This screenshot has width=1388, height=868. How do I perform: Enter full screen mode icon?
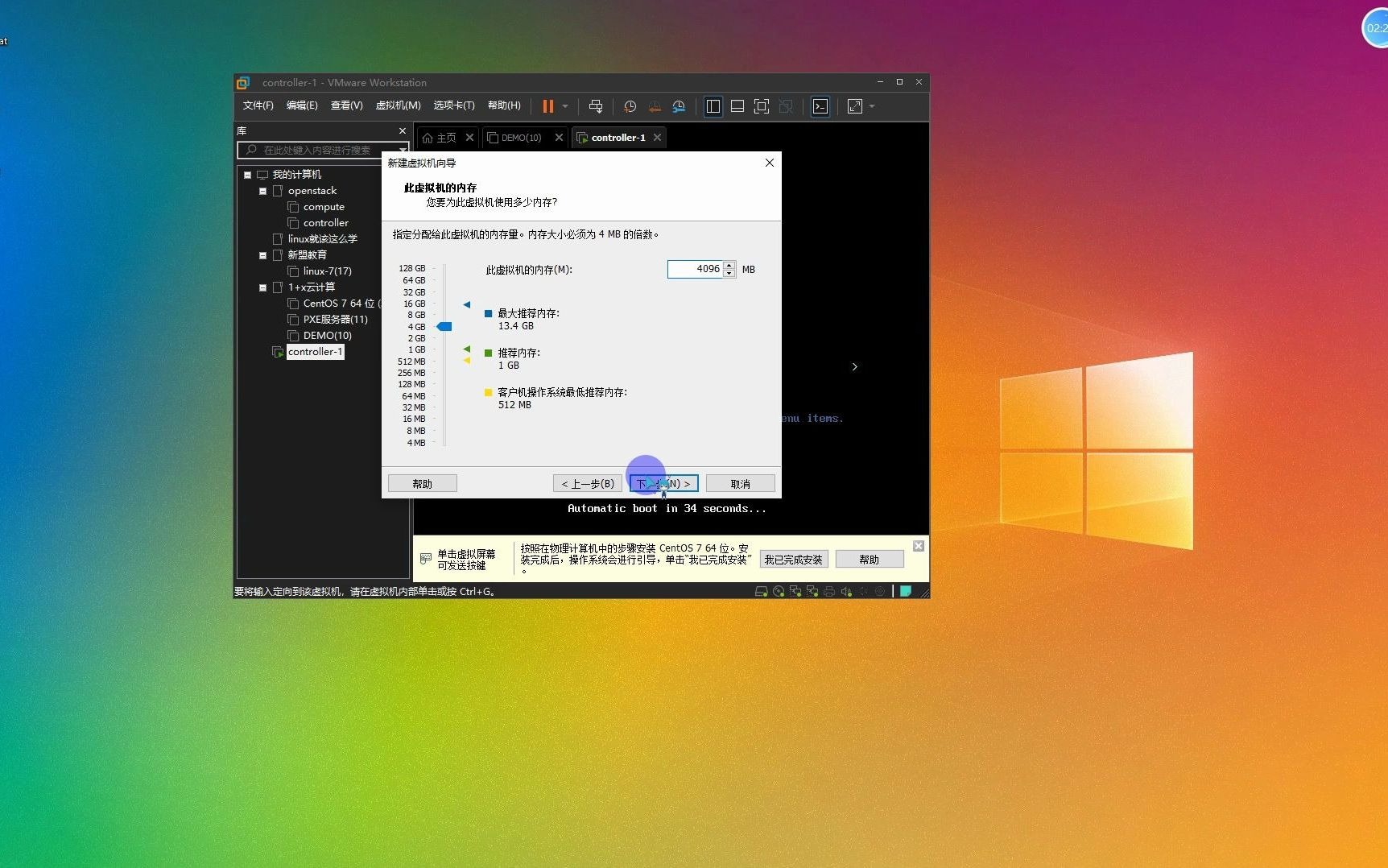tap(762, 106)
